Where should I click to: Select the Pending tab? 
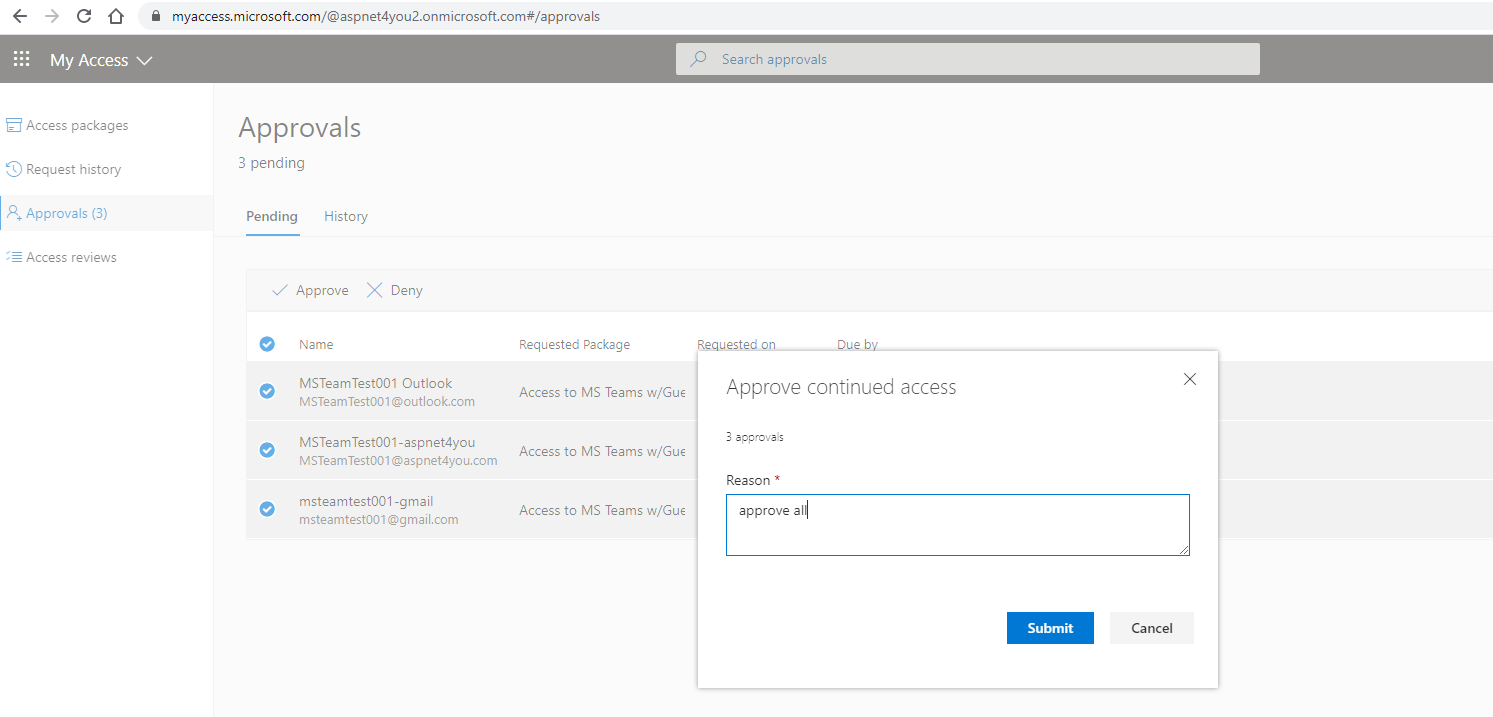[272, 216]
